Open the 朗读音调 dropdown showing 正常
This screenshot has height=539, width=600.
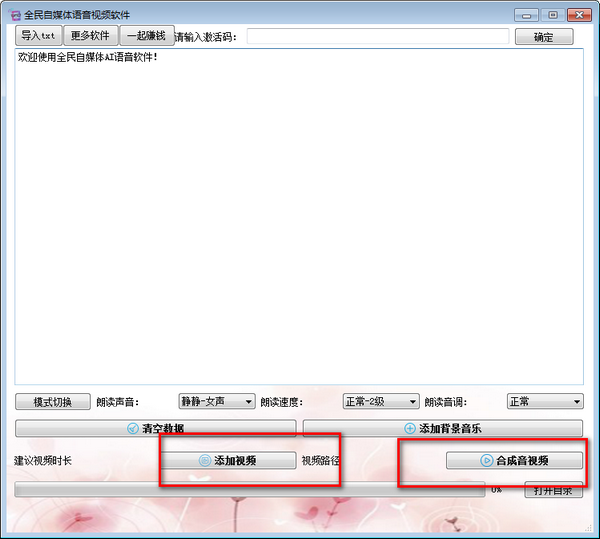(x=545, y=402)
